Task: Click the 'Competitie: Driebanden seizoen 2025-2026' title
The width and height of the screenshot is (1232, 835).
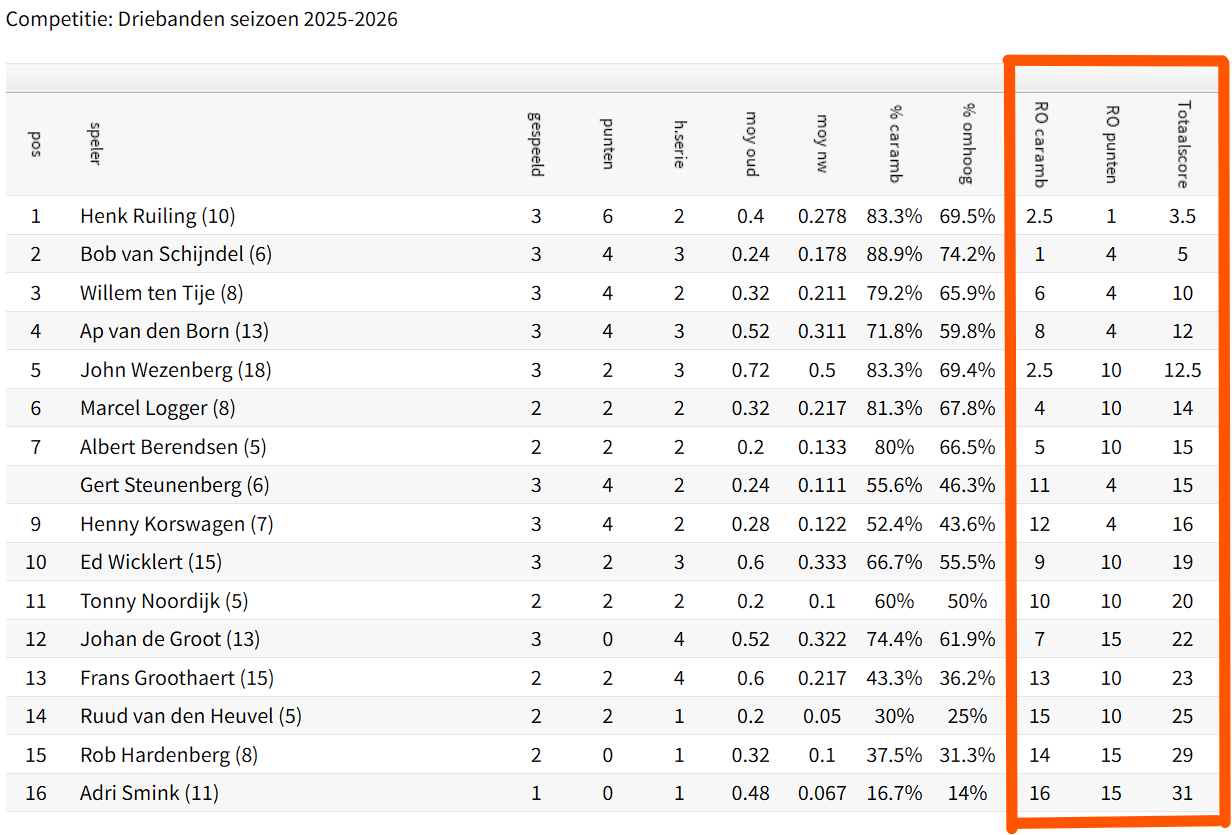Action: (202, 19)
